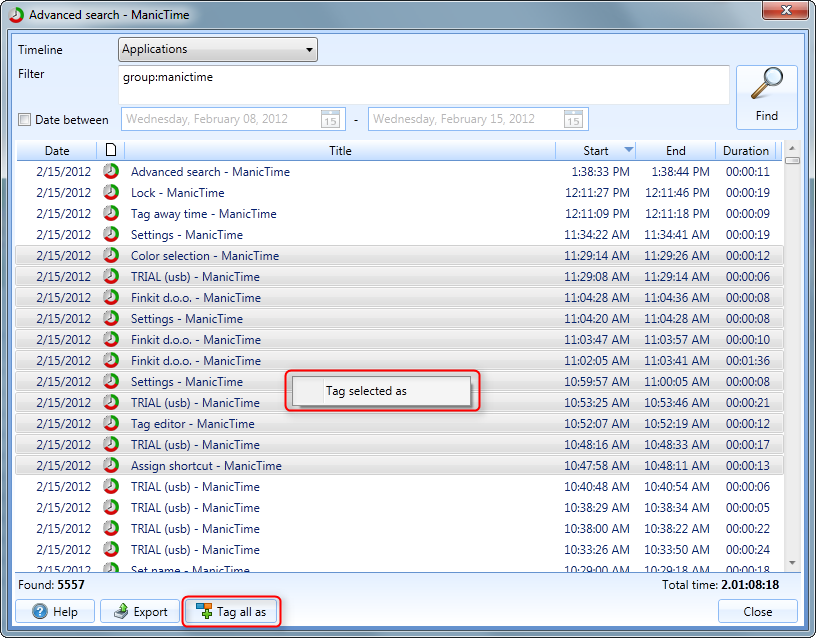816x638 pixels.
Task: Sort results by the Duration column header
Action: pos(746,150)
